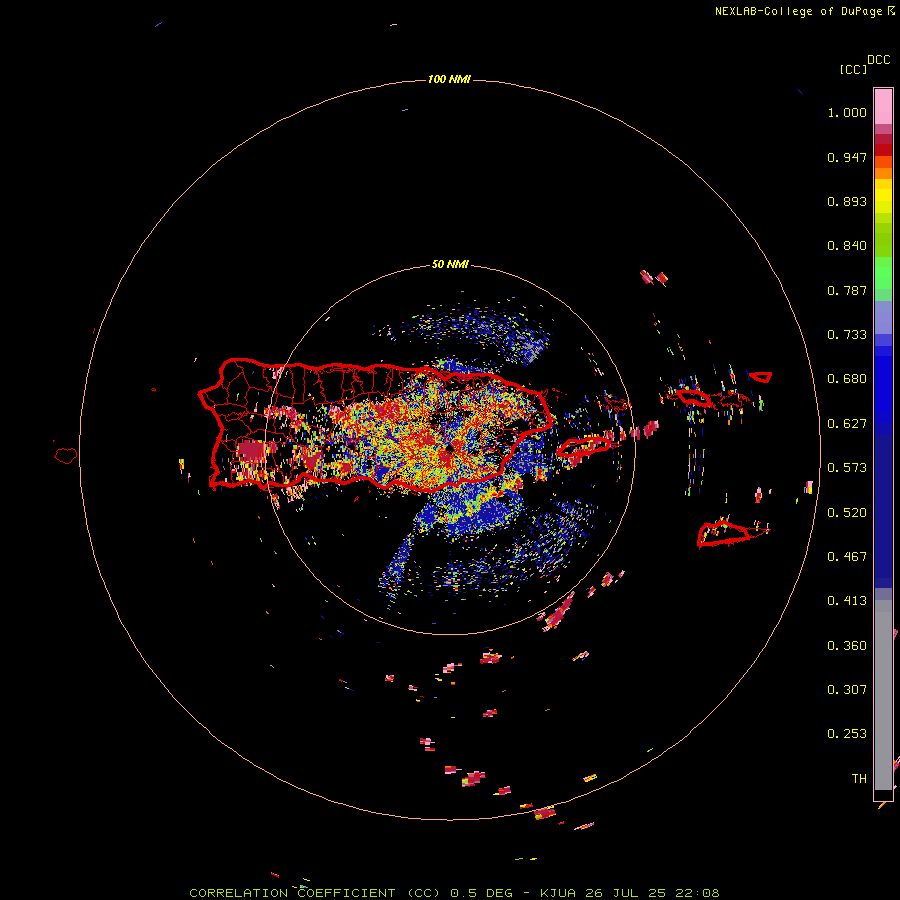Pick the dark red color bar segment

pyautogui.click(x=883, y=150)
